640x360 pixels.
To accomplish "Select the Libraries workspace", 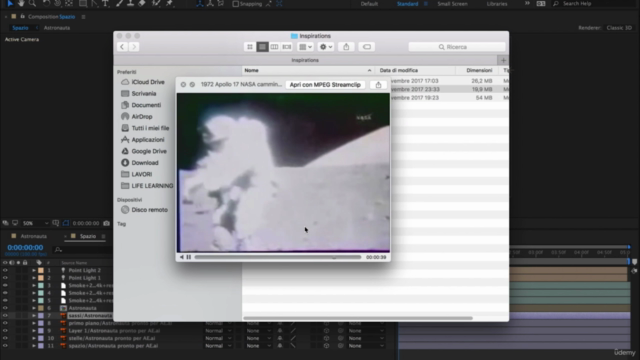I will 497,4.
